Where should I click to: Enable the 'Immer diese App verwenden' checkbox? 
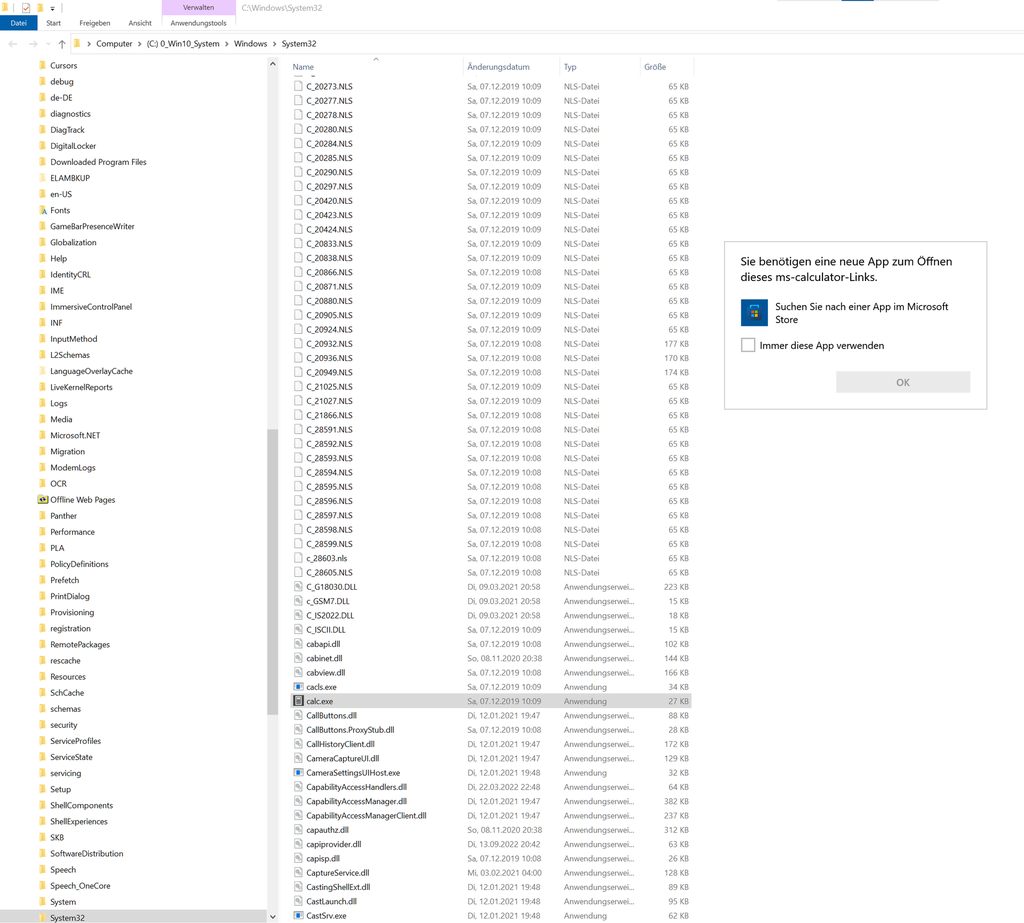[x=747, y=344]
